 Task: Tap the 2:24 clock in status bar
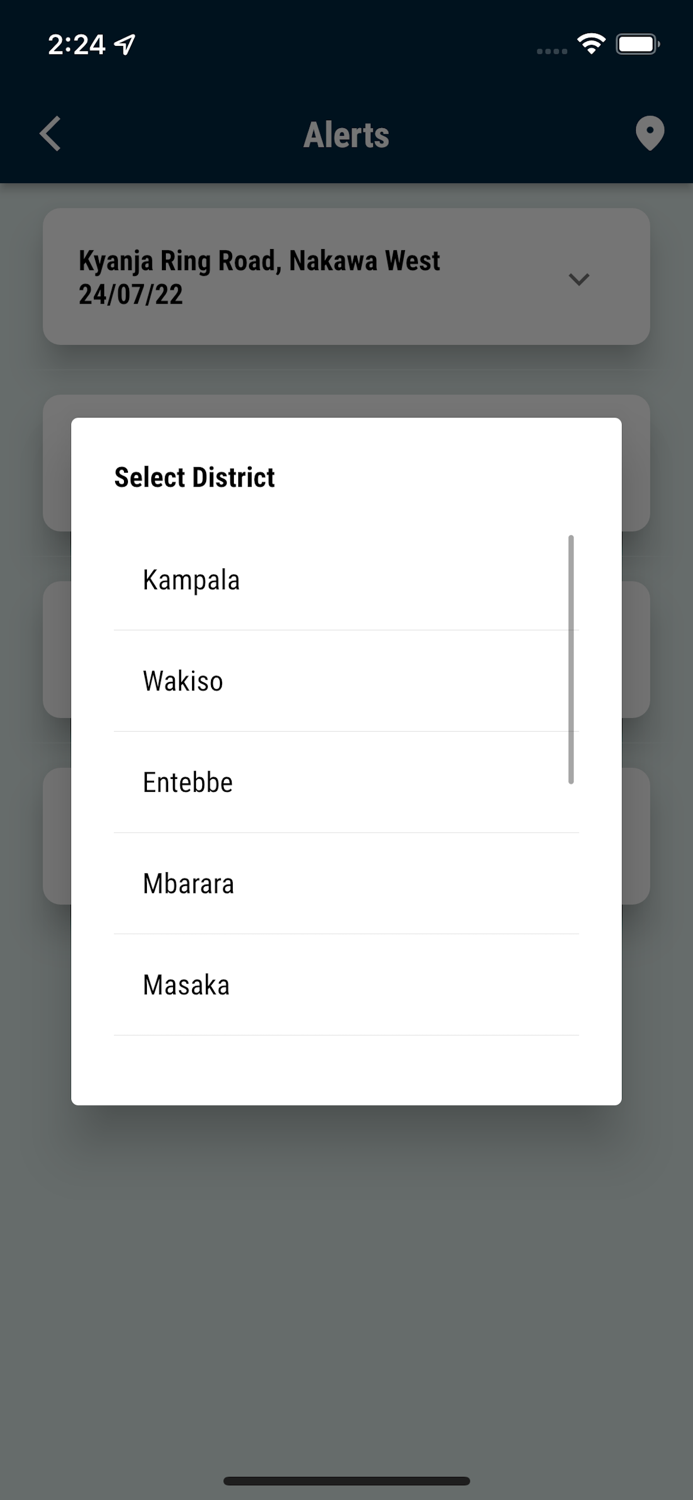click(x=76, y=44)
